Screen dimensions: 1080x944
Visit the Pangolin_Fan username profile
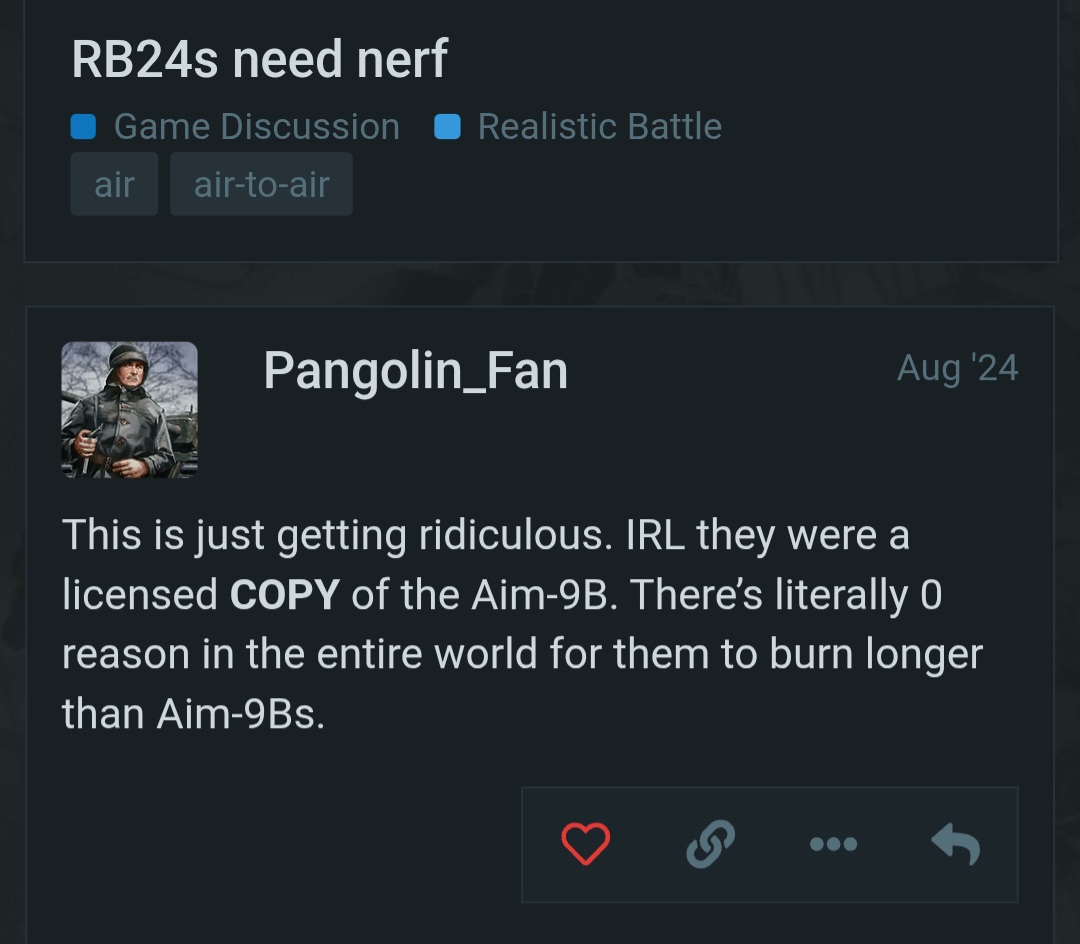pos(415,371)
